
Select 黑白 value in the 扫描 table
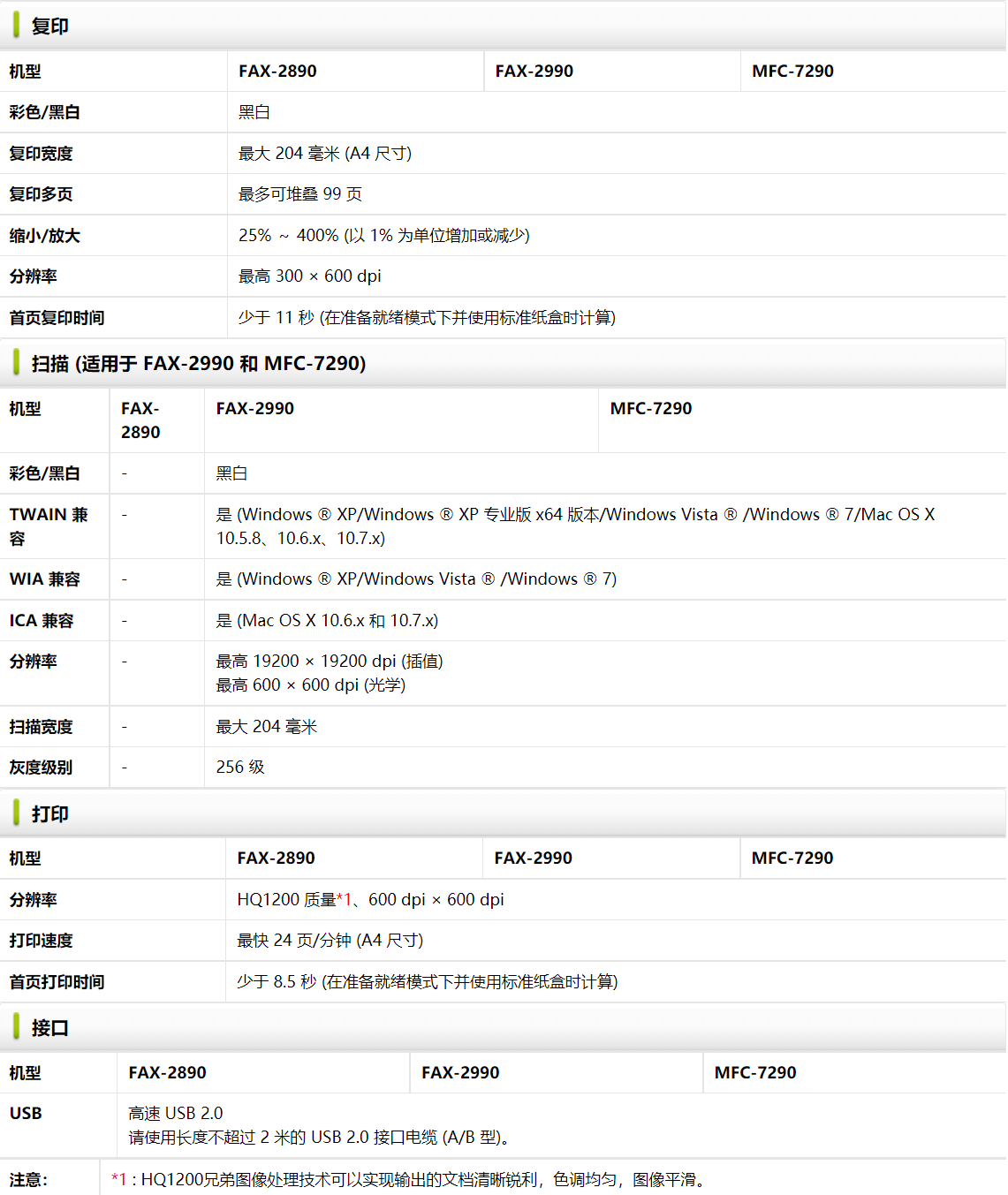pos(232,473)
